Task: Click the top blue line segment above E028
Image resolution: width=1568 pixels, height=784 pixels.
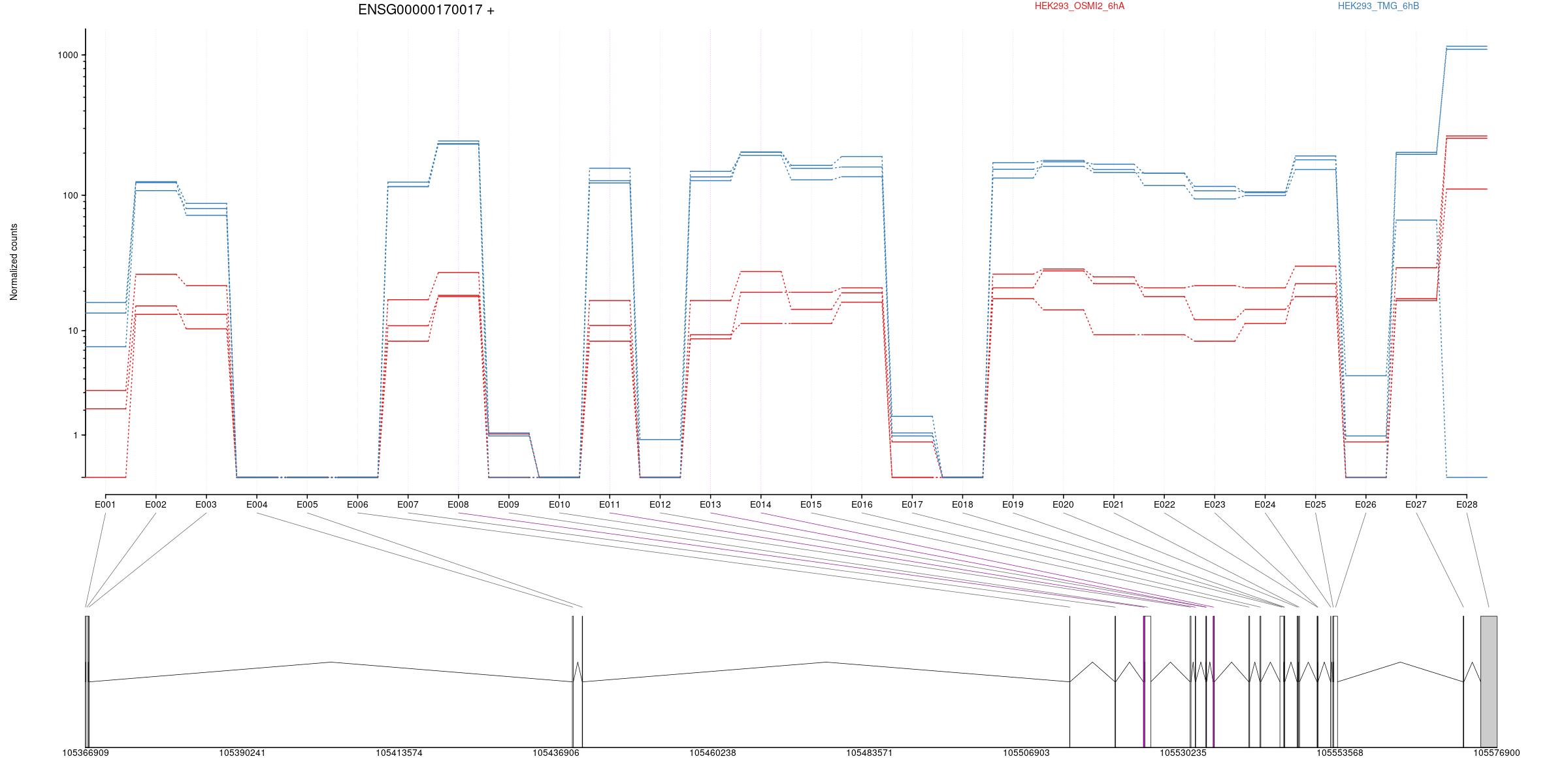Action: [1467, 46]
